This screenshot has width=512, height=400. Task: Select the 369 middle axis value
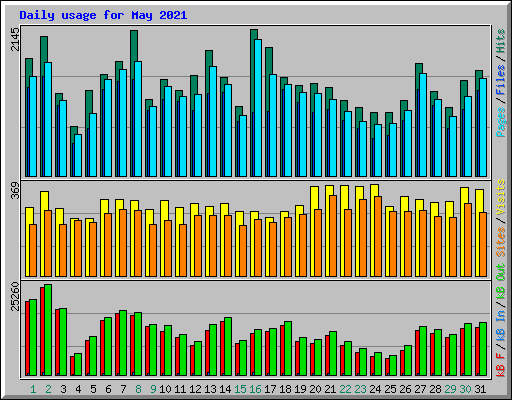coord(15,190)
